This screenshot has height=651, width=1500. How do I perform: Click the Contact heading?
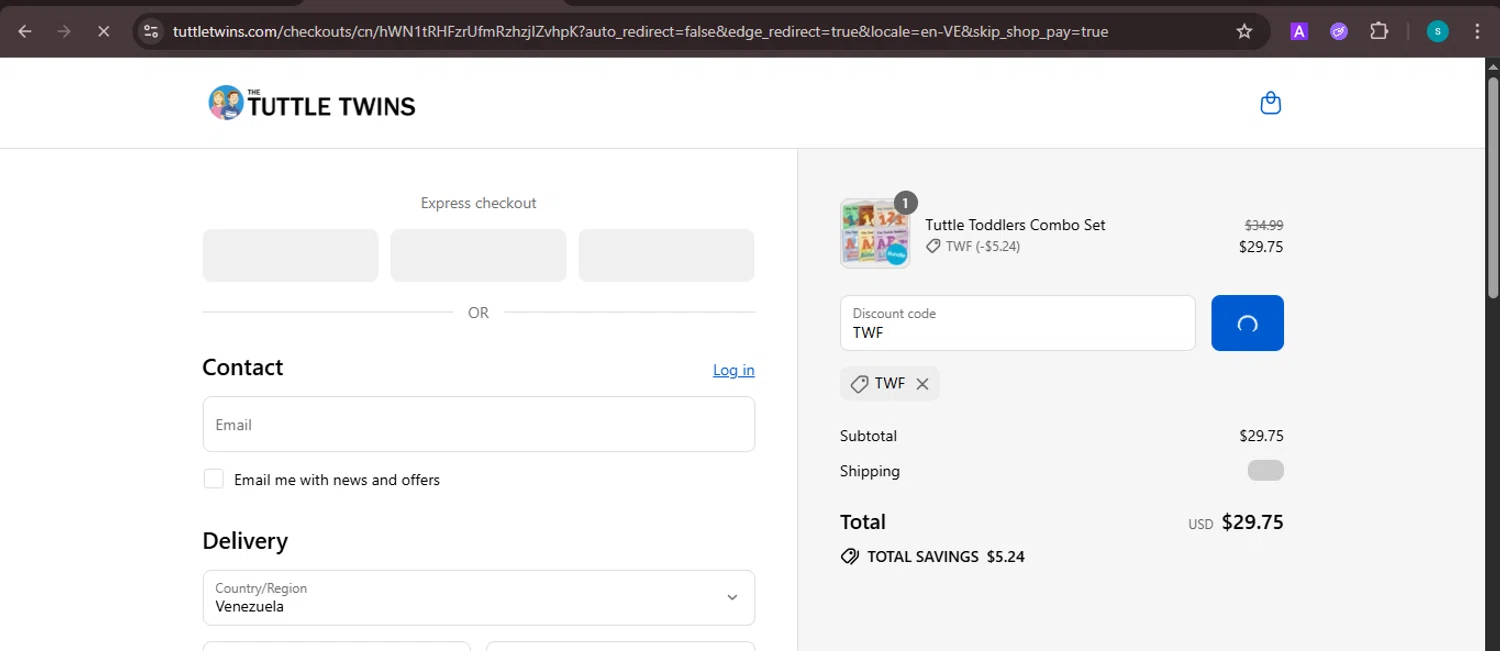pos(243,367)
